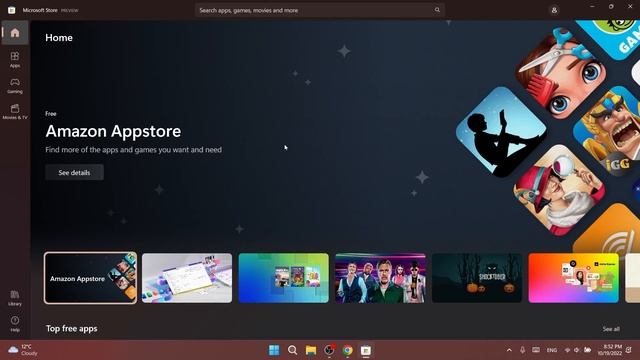Open the weather widget showing Cloudy

point(23,350)
